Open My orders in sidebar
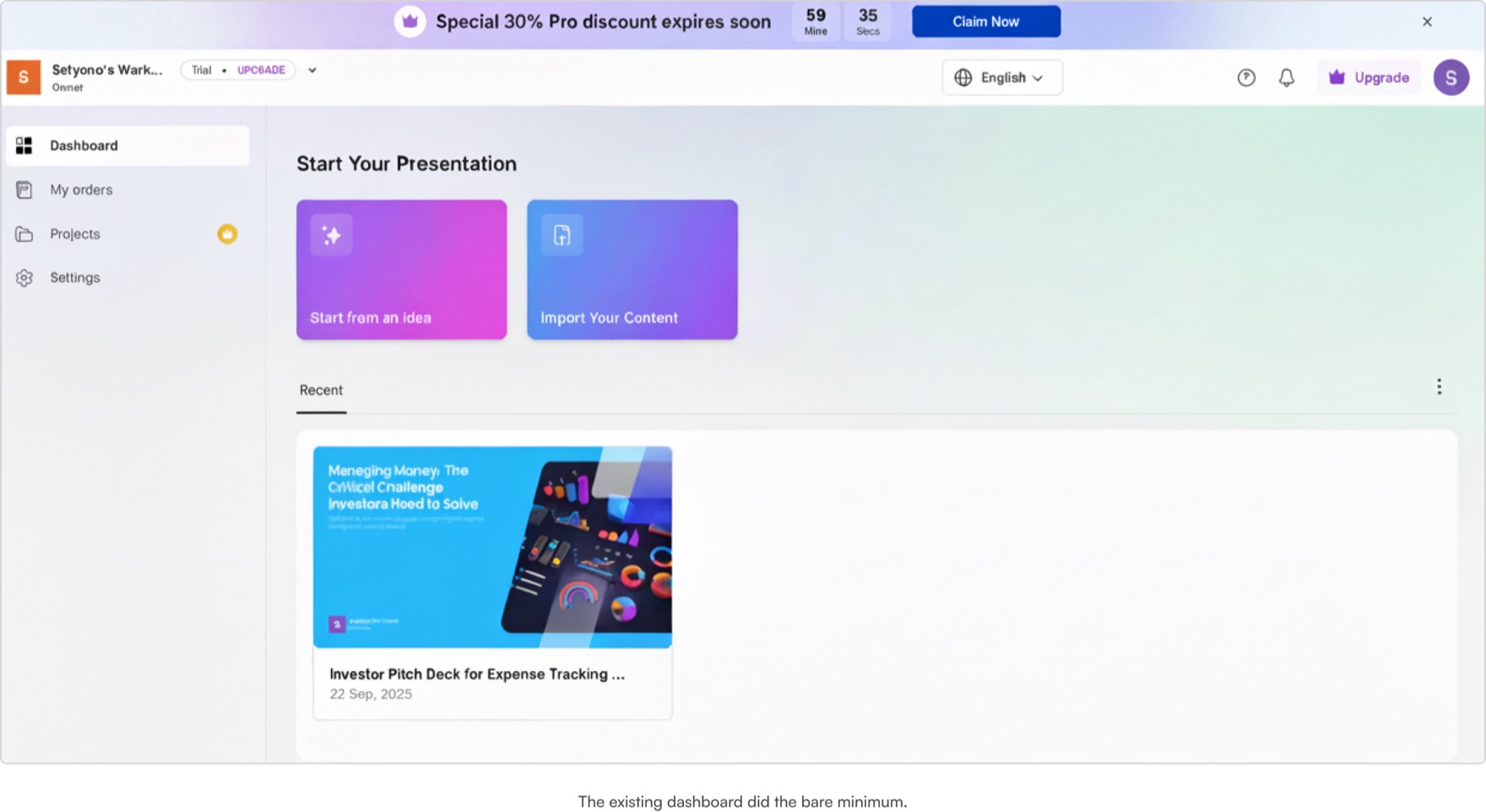The height and width of the screenshot is (812, 1486). [x=127, y=190]
